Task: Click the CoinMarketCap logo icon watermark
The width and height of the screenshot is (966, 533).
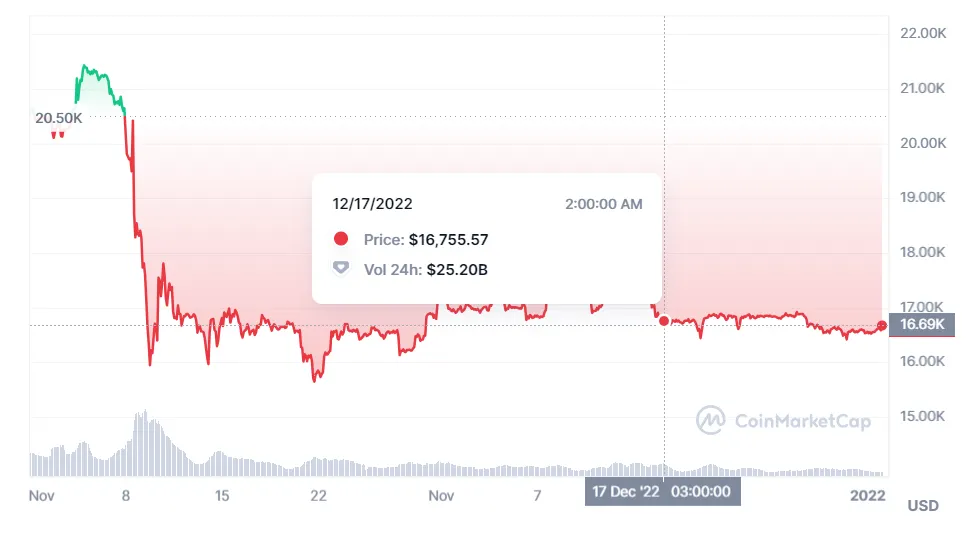Action: pos(710,420)
